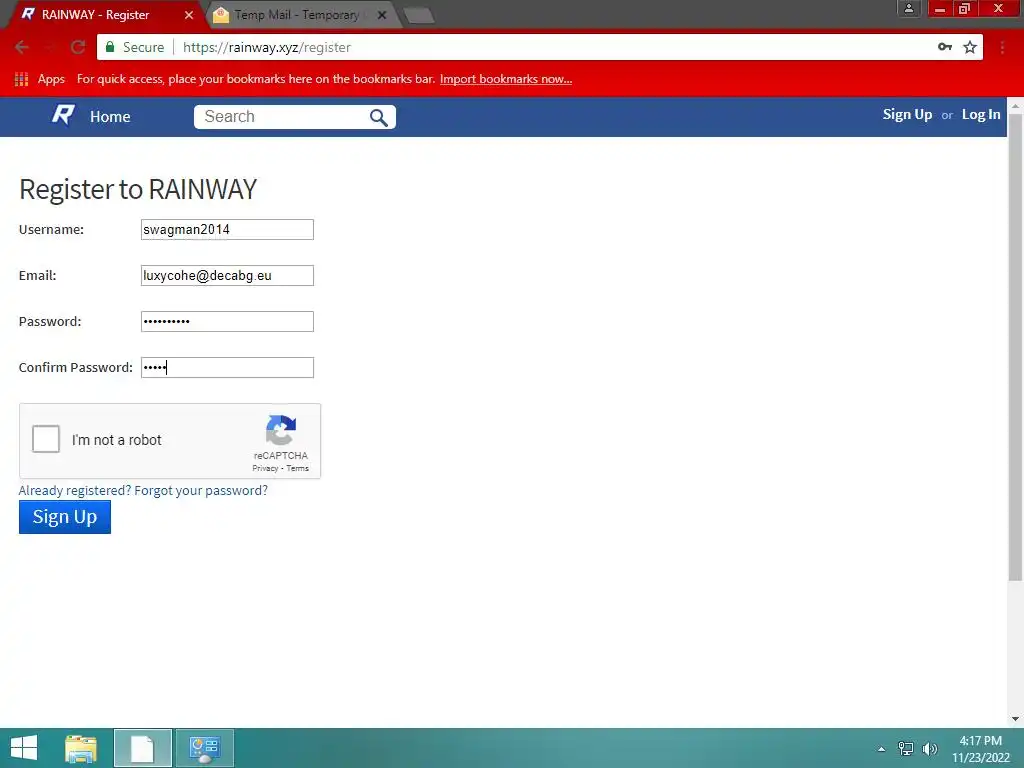Open reCAPTCHA Privacy link
Screen dimensions: 1024x768
pyautogui.click(x=265, y=468)
